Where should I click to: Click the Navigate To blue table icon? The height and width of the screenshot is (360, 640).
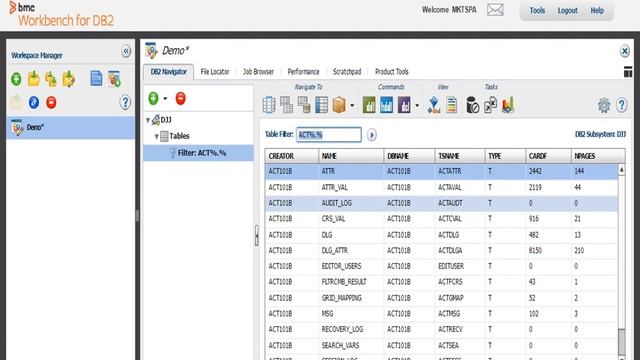point(322,105)
